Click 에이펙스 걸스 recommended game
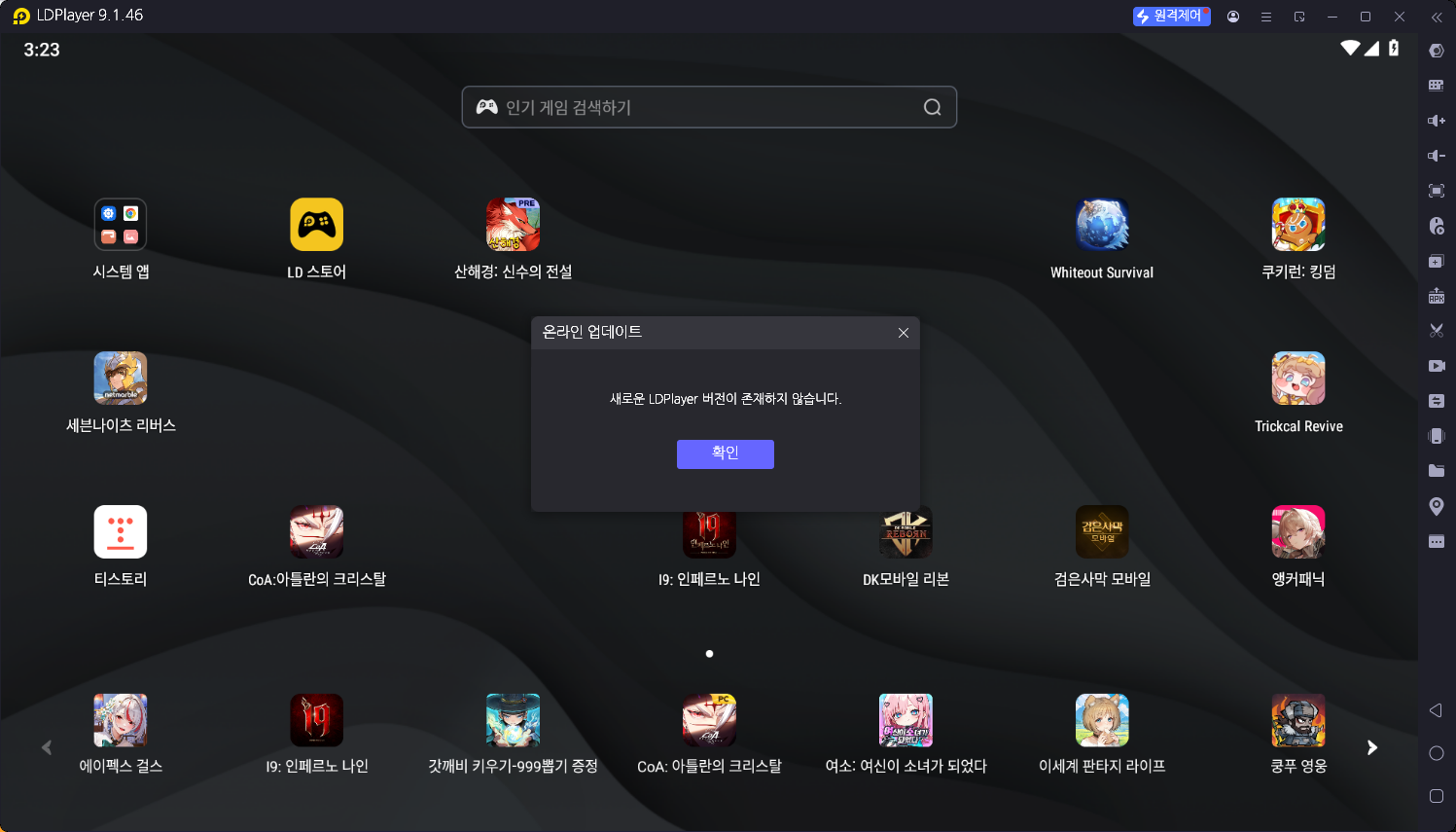1456x832 pixels. click(x=121, y=721)
